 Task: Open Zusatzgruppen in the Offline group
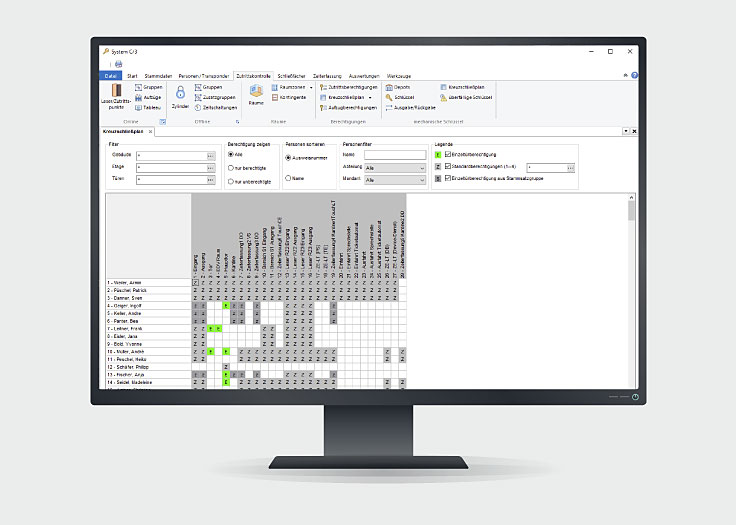(215, 98)
